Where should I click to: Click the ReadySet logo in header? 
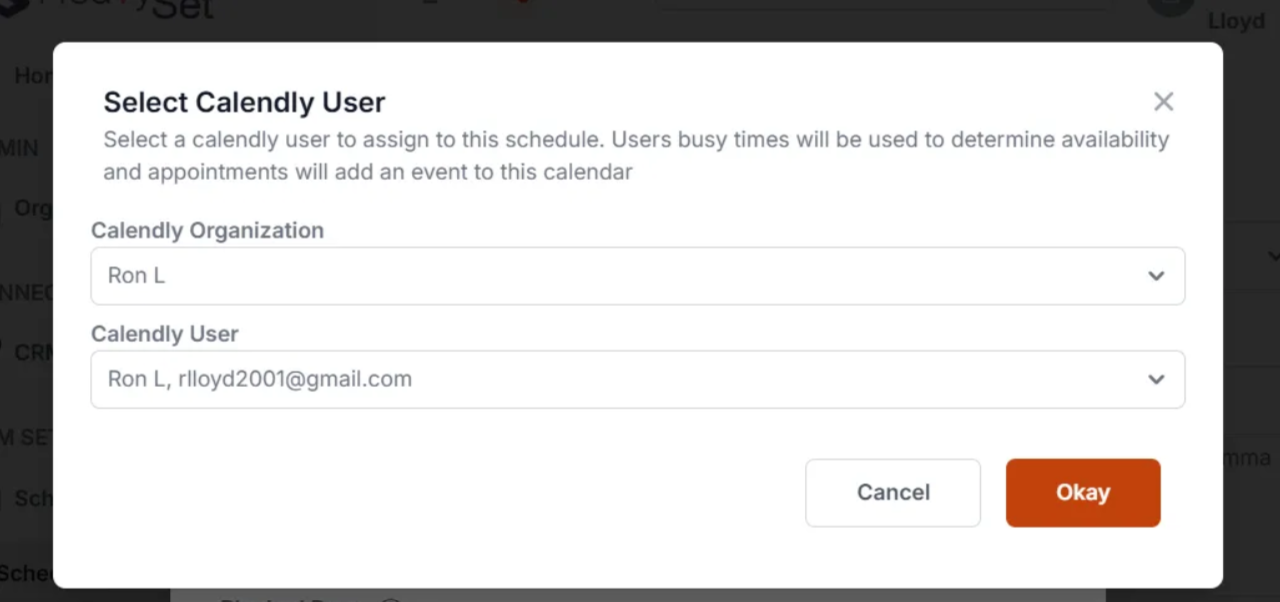click(110, 8)
